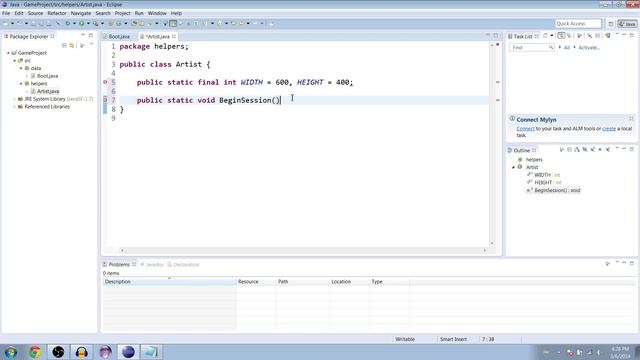Toggle Mark Occurrences in the main toolbar

[x=173, y=24]
